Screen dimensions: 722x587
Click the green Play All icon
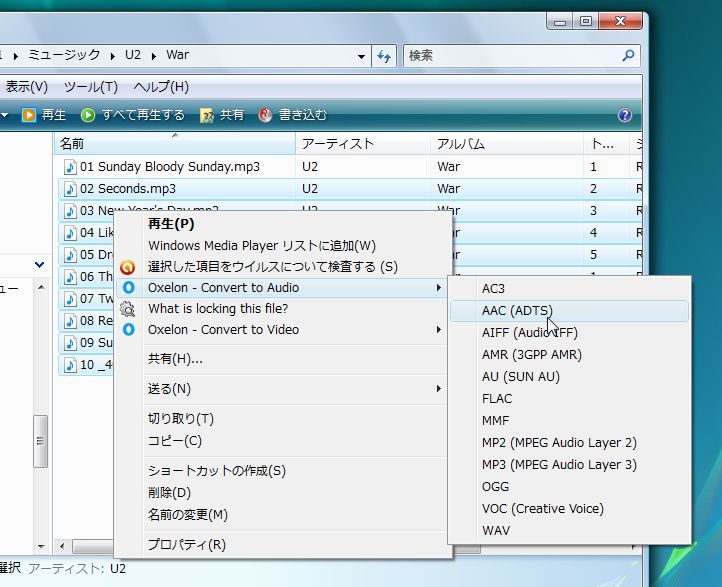point(88,115)
